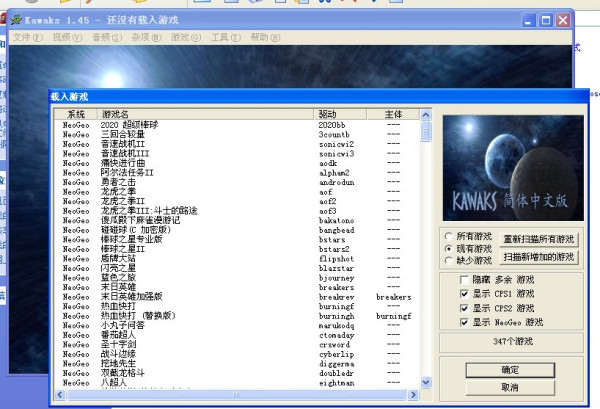The image size is (600, 409).
Task: Open the 工具(T) menu
Action: click(225, 37)
